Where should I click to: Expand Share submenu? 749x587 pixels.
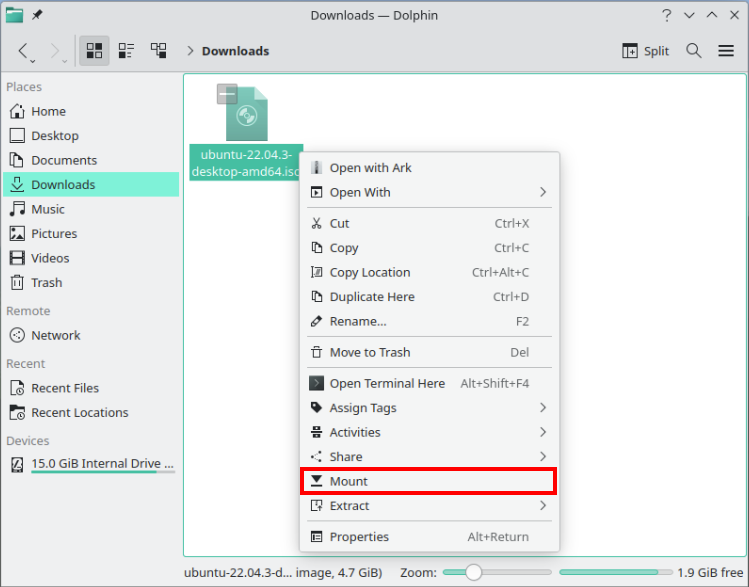[429, 457]
